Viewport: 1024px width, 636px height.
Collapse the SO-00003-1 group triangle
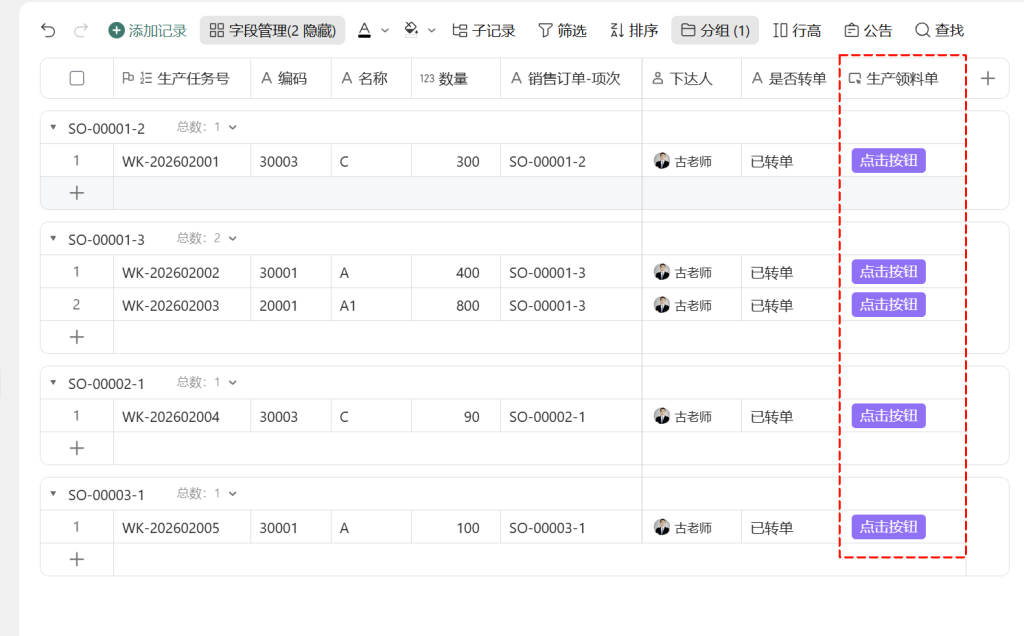click(54, 494)
